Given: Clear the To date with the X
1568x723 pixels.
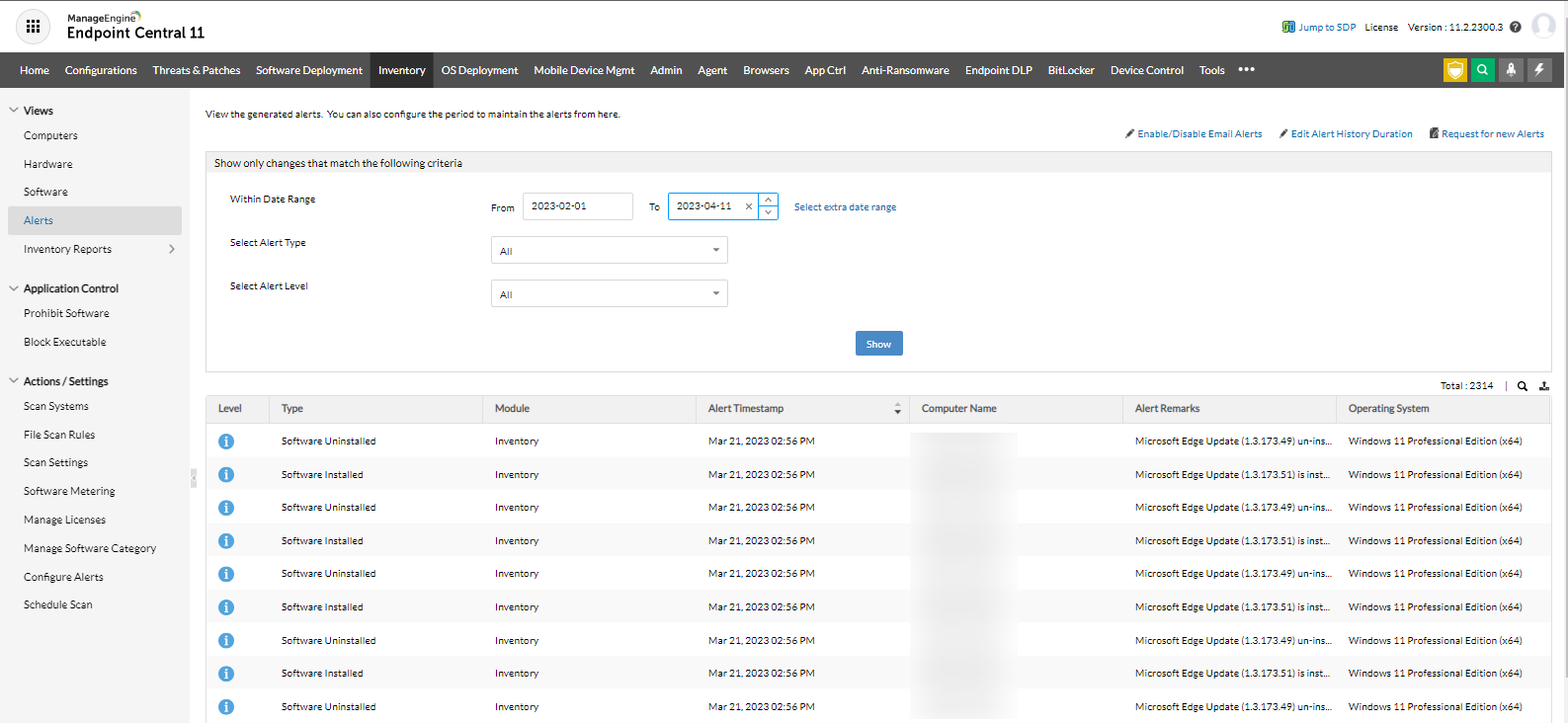Looking at the screenshot, I should point(749,206).
